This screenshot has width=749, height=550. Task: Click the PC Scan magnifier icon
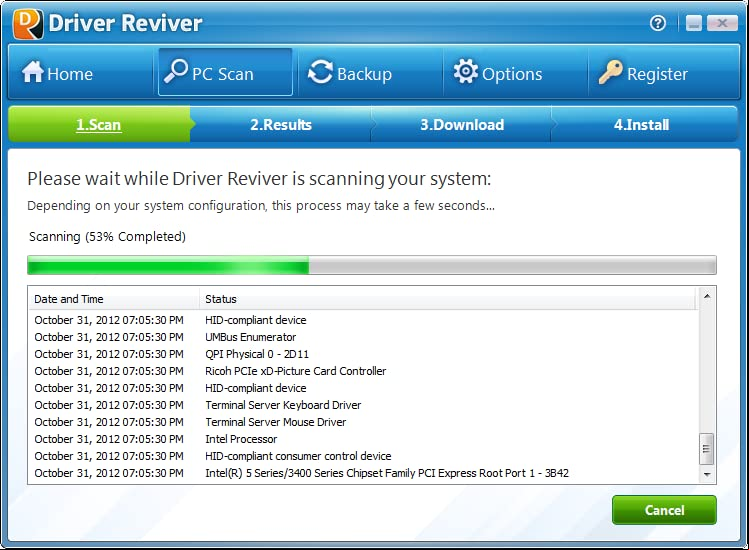pos(175,72)
